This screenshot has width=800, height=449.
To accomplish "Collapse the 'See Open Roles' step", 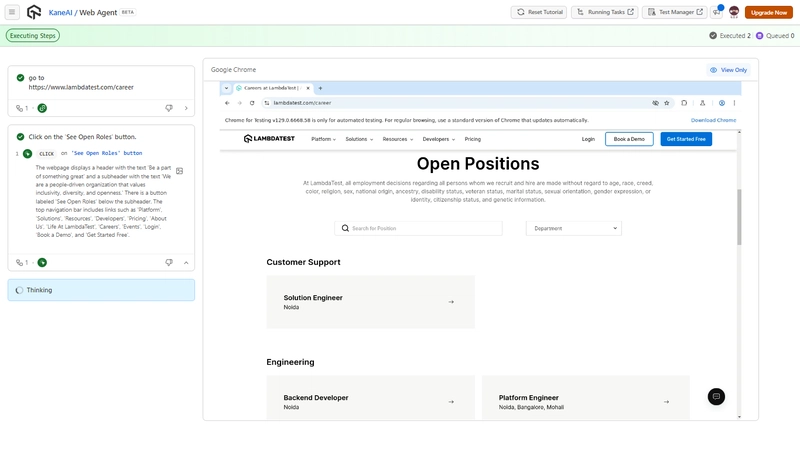I will click(186, 262).
